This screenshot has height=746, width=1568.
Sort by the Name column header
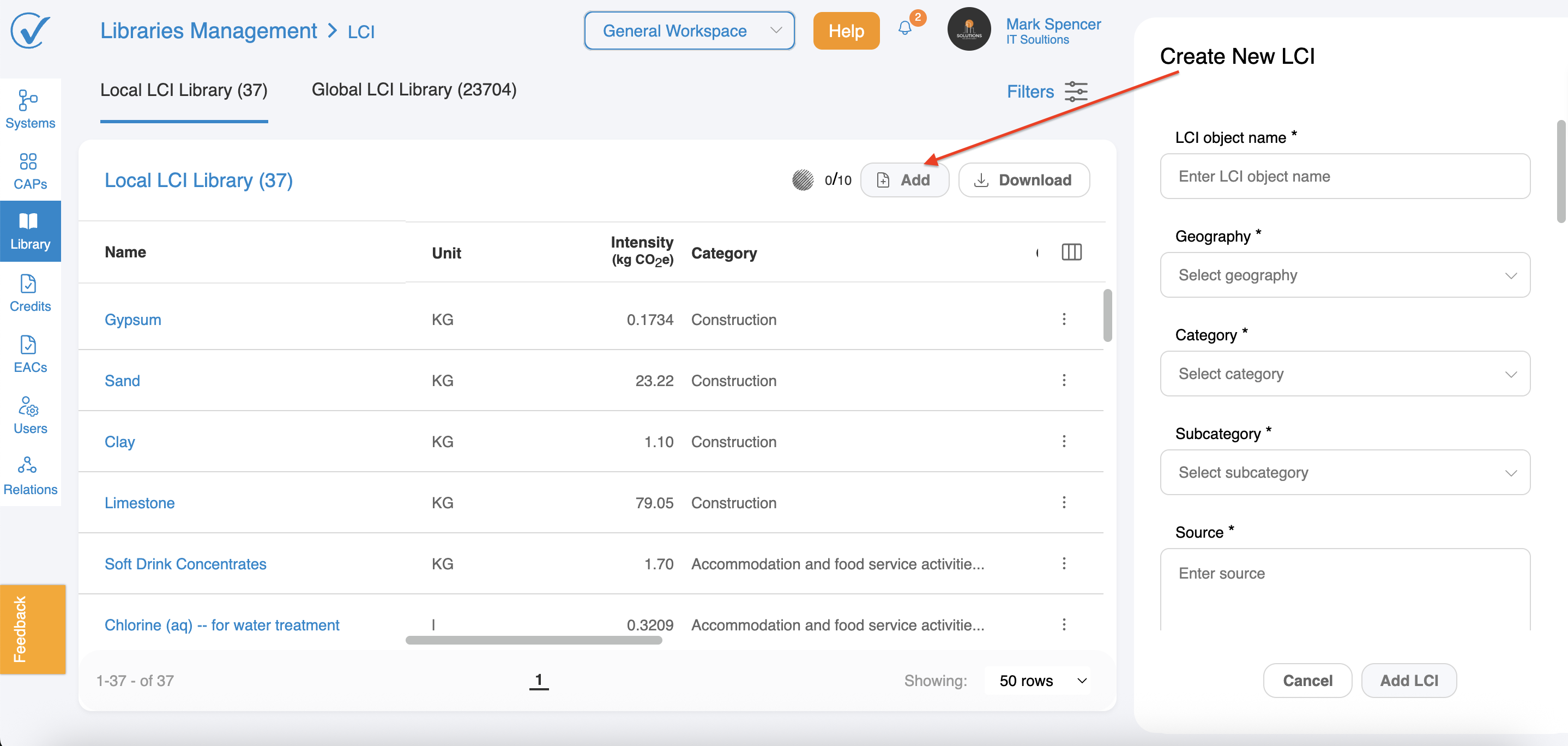(125, 252)
